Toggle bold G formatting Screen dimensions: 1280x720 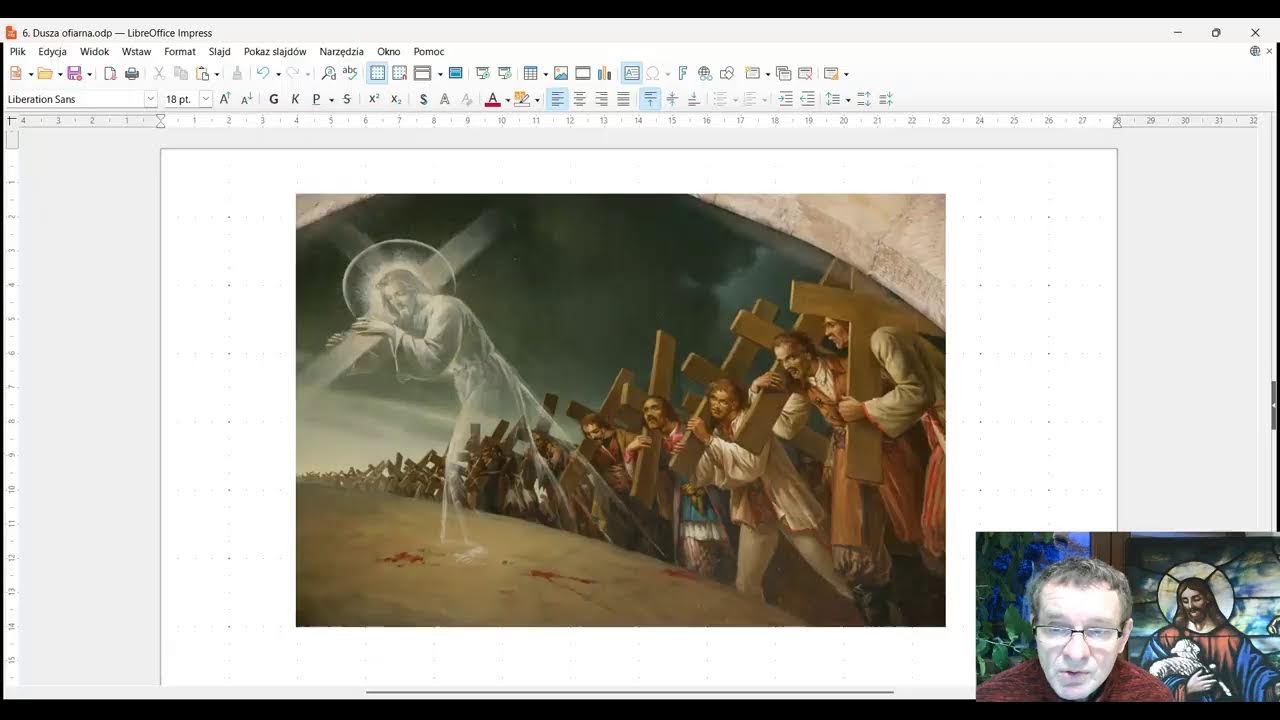point(273,99)
